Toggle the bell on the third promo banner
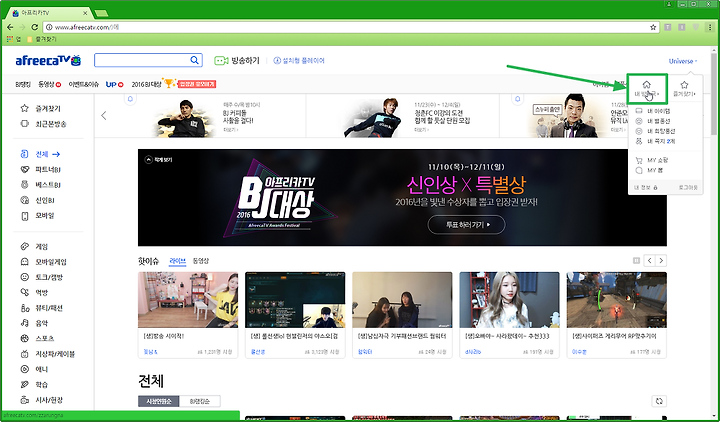Viewport: 720px width, 422px height. click(x=518, y=99)
